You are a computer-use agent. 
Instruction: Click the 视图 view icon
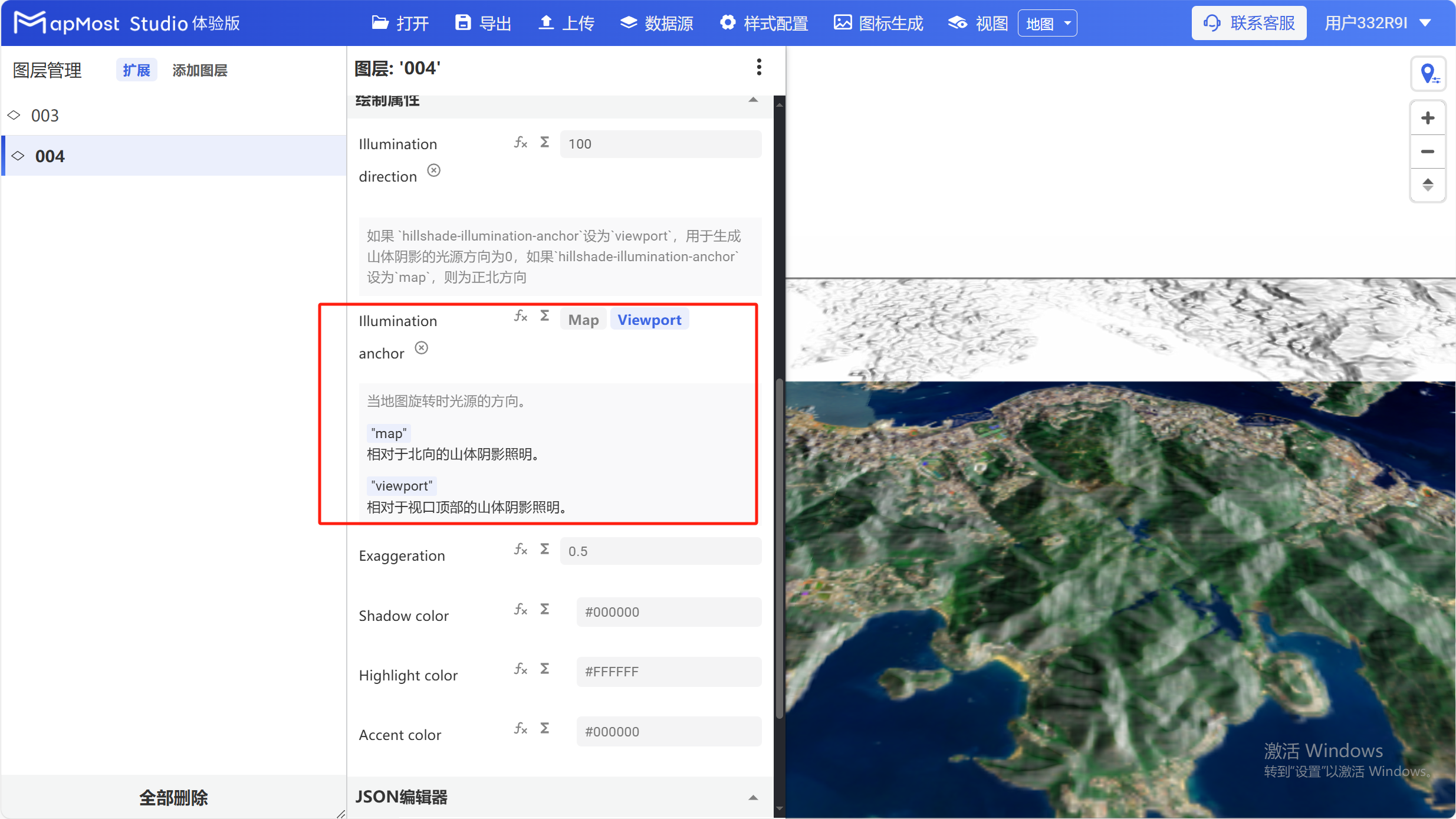tap(957, 22)
